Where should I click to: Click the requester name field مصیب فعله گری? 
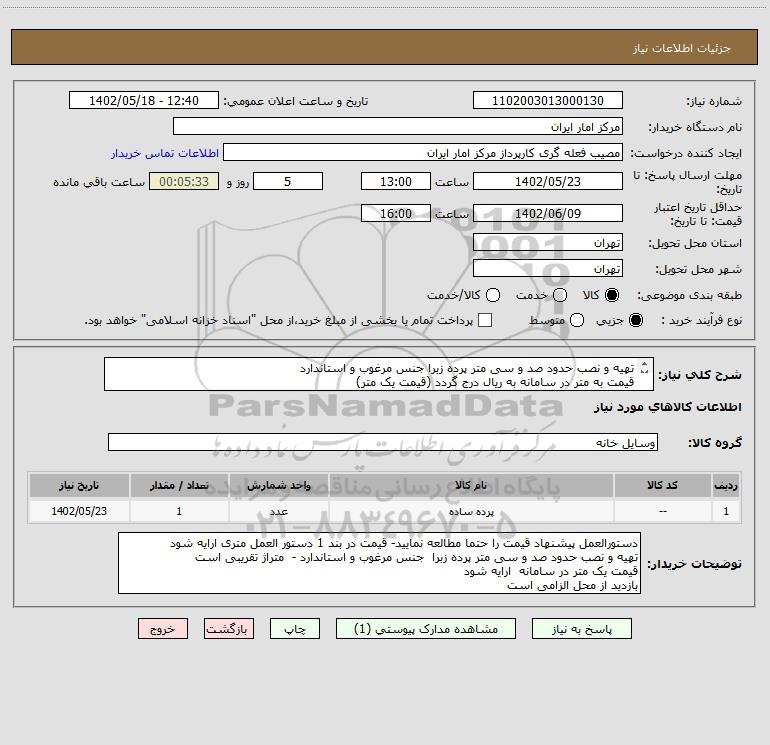pos(423,153)
